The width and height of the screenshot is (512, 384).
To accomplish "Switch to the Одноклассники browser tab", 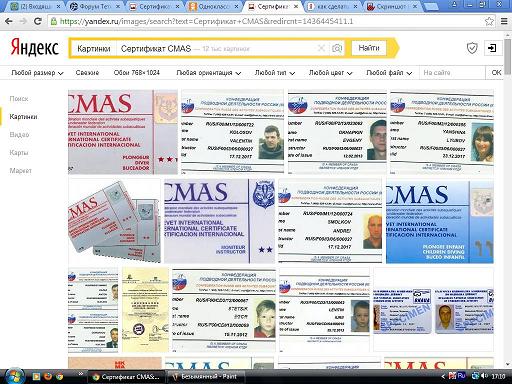I will pyautogui.click(x=214, y=6).
